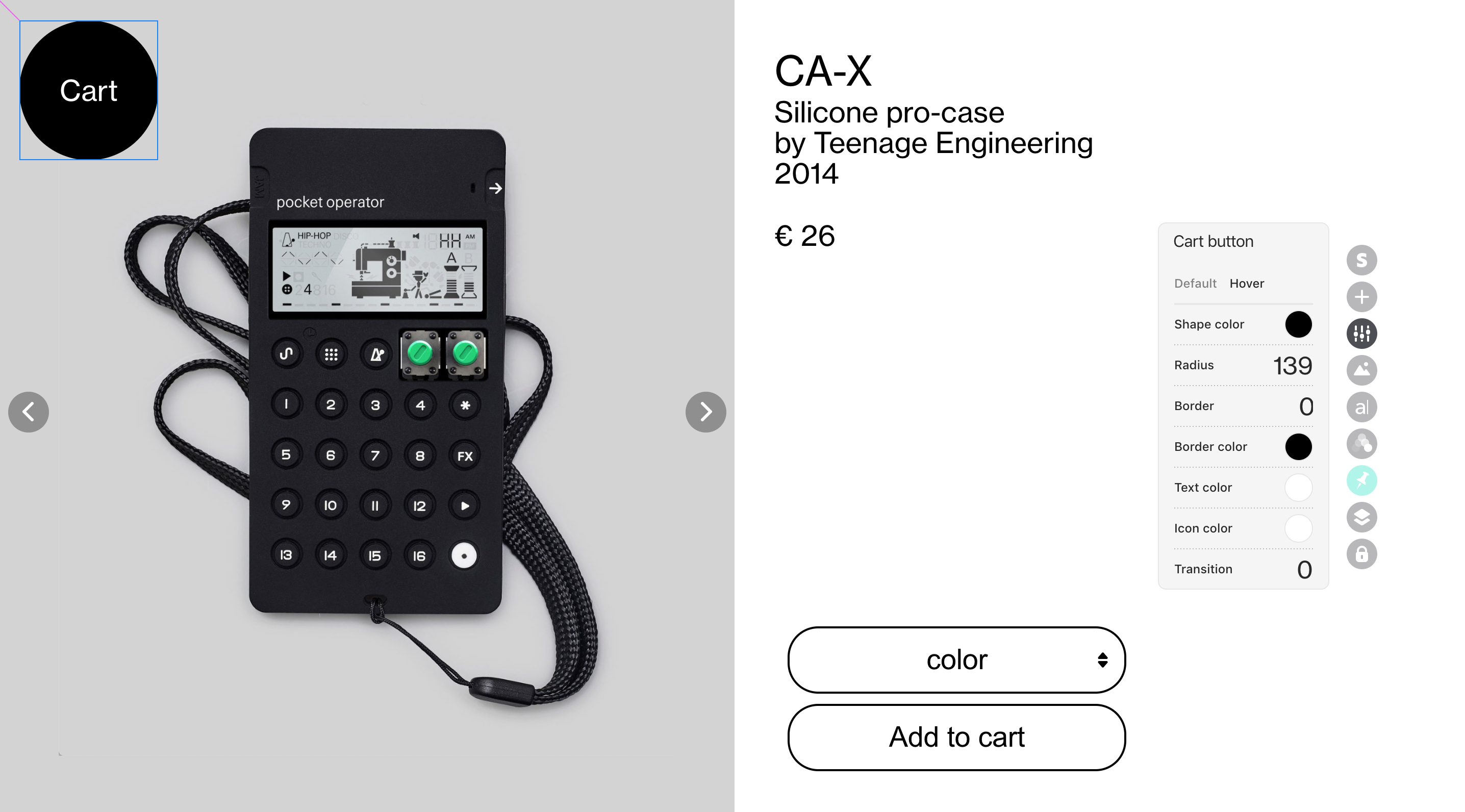
Task: Open the Shape color swatch
Action: tap(1298, 324)
